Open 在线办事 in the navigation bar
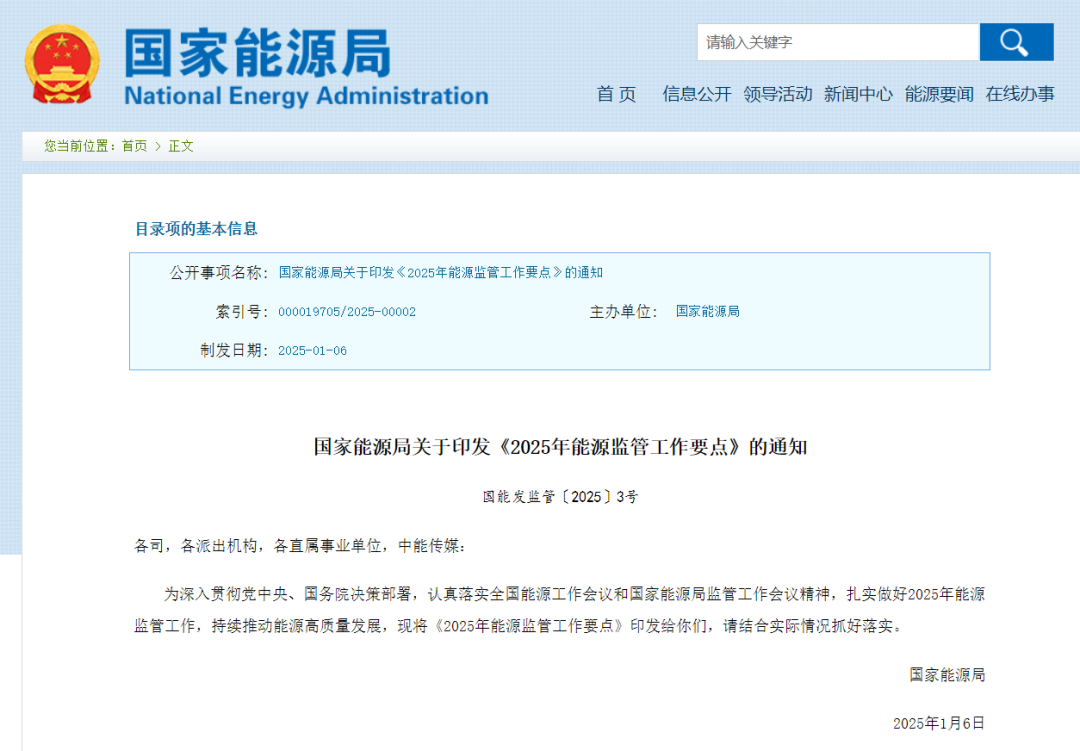This screenshot has height=751, width=1080. tap(1020, 94)
